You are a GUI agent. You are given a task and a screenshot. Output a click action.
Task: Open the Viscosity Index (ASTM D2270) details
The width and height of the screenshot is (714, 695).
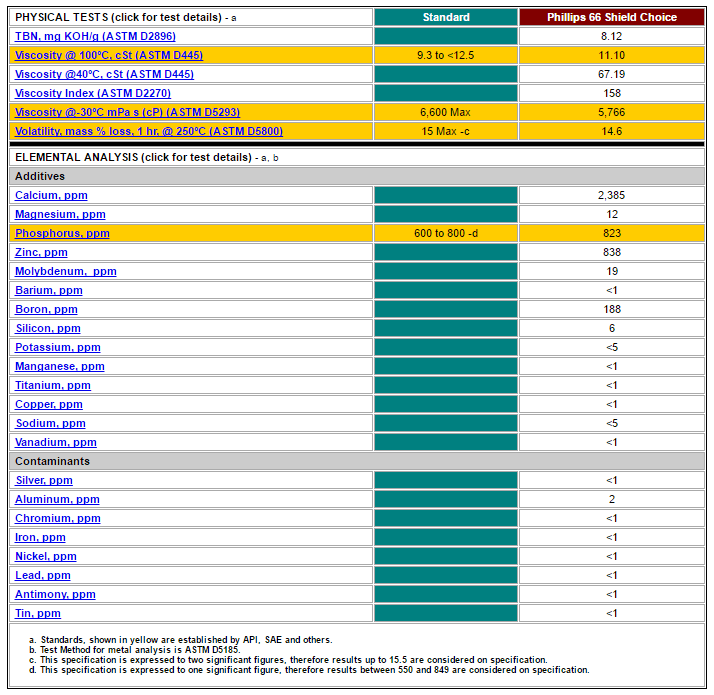click(x=93, y=93)
